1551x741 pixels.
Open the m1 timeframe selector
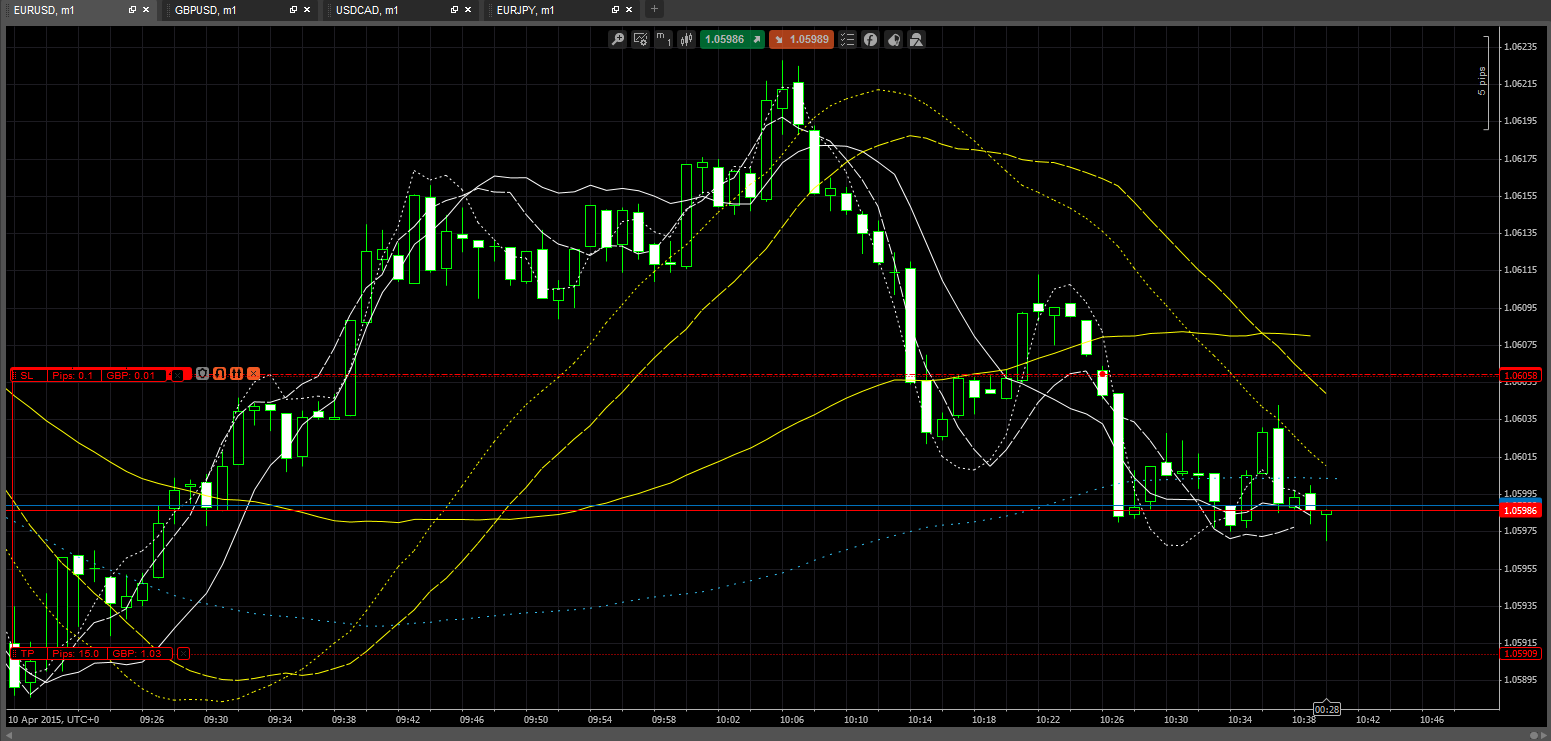click(663, 39)
